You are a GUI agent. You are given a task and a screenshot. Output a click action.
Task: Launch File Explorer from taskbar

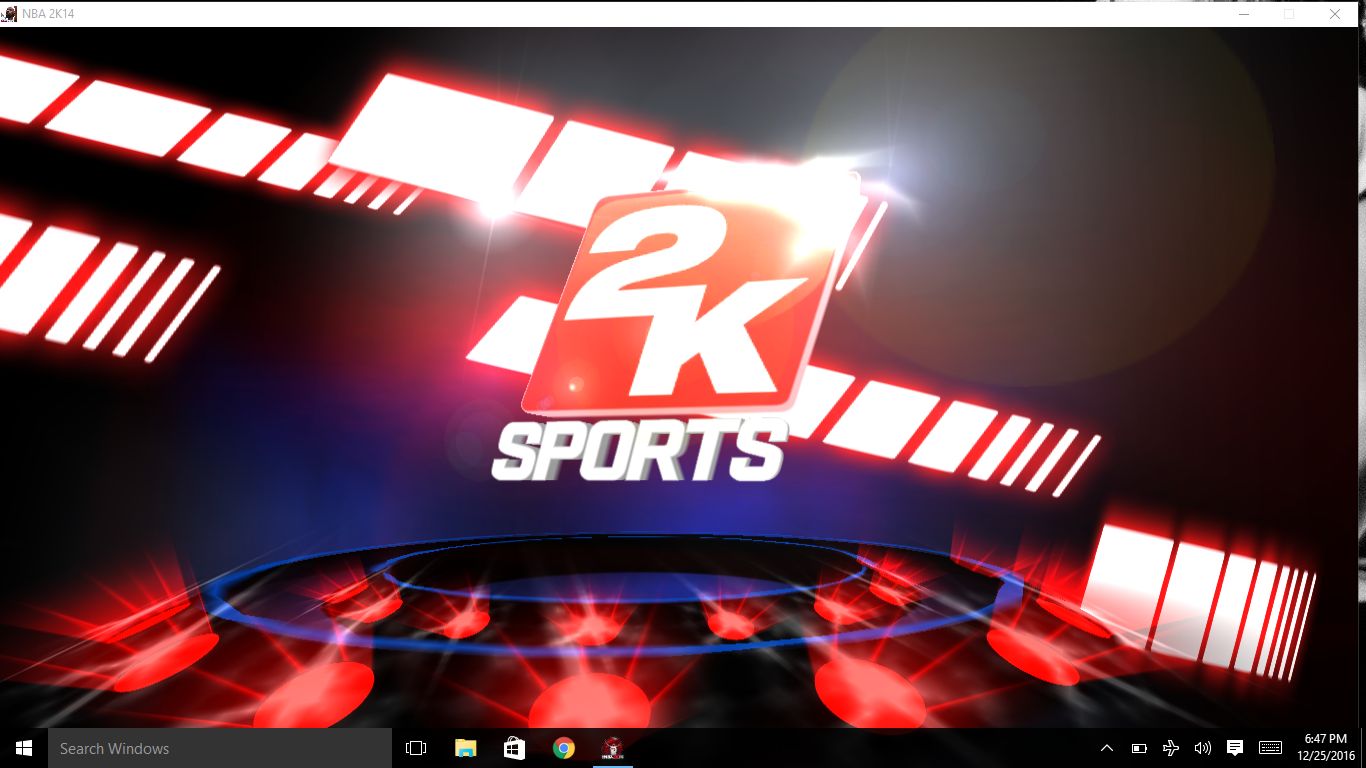tap(466, 748)
